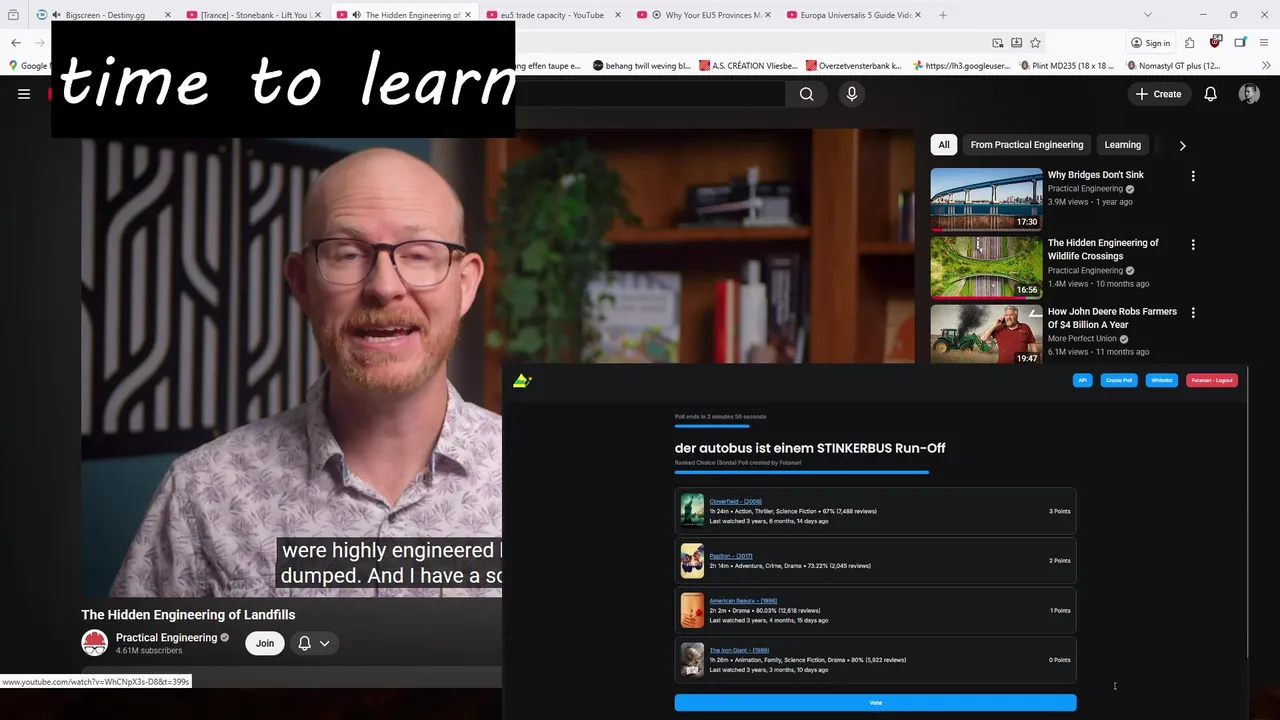Open YouTube notifications bell in header
The height and width of the screenshot is (720, 1280).
[1210, 94]
